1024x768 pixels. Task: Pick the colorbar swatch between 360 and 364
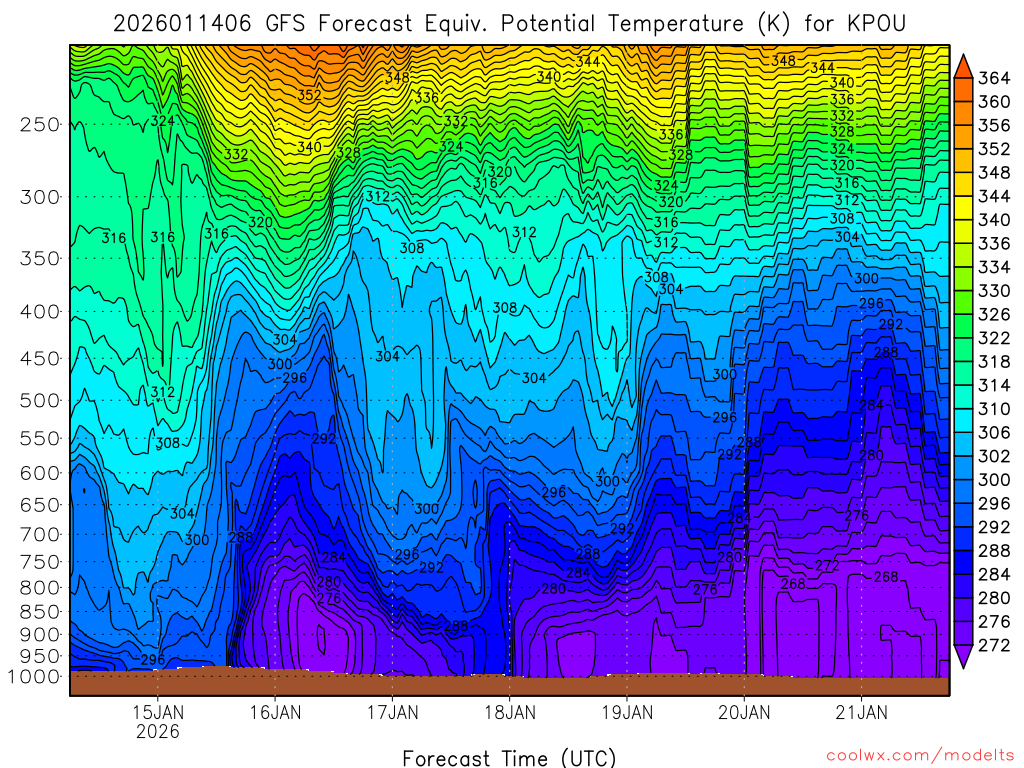click(963, 90)
